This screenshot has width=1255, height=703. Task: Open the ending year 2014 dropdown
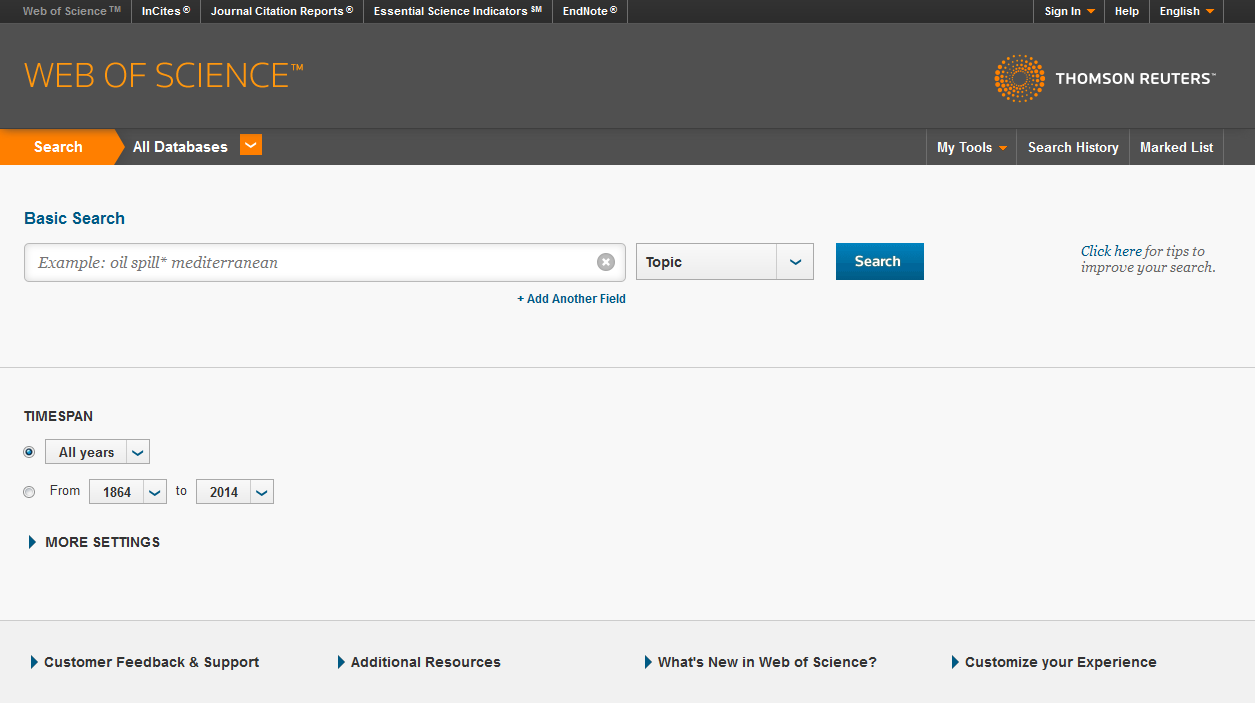tap(261, 491)
